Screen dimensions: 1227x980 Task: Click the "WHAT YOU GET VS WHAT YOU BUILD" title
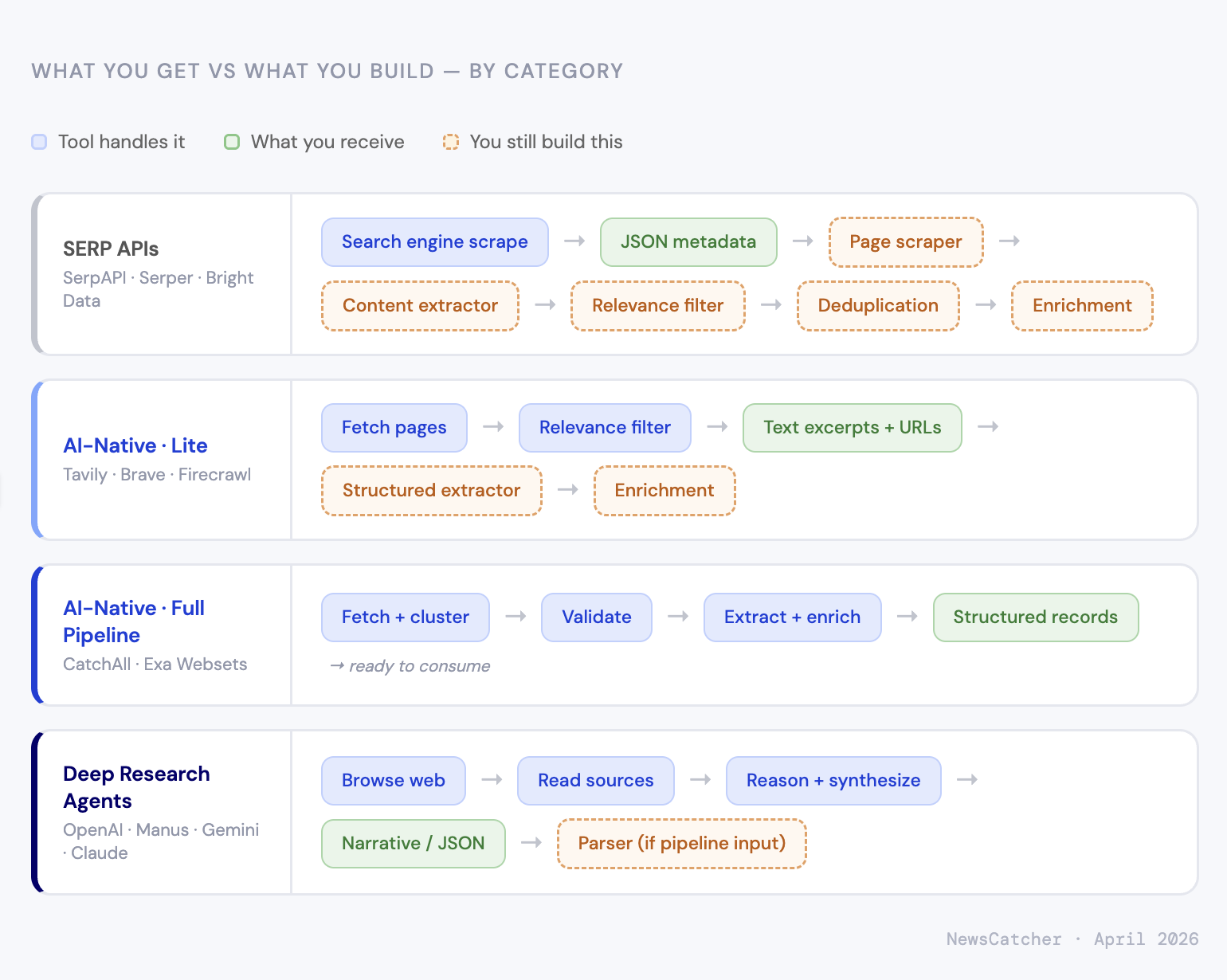pyautogui.click(x=233, y=71)
